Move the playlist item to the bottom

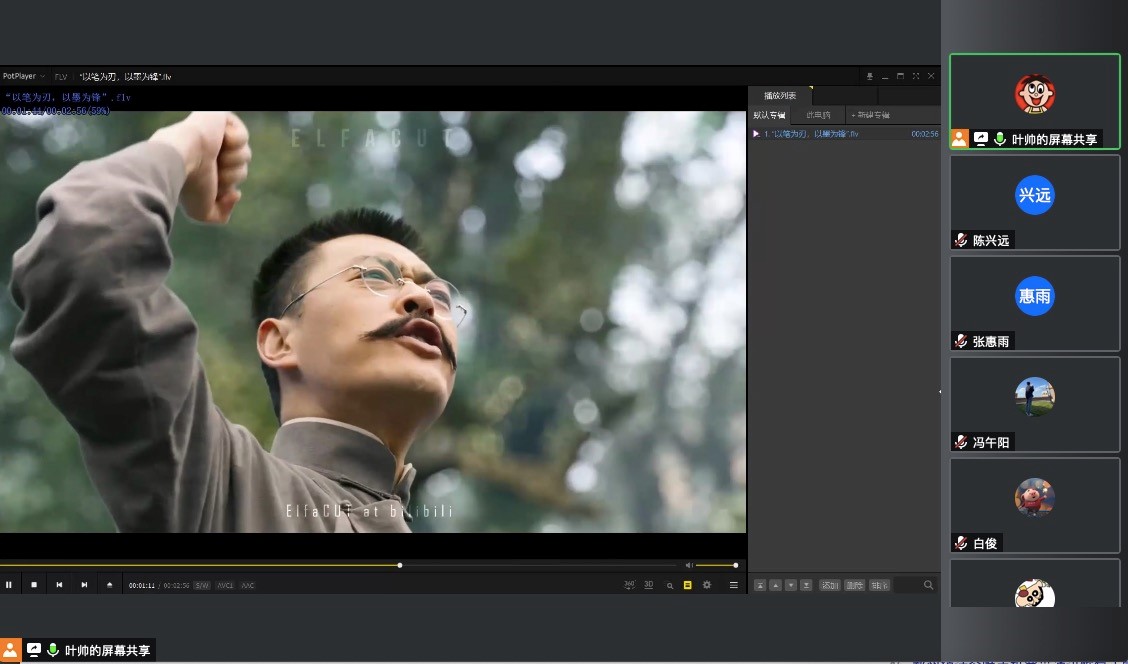point(806,586)
